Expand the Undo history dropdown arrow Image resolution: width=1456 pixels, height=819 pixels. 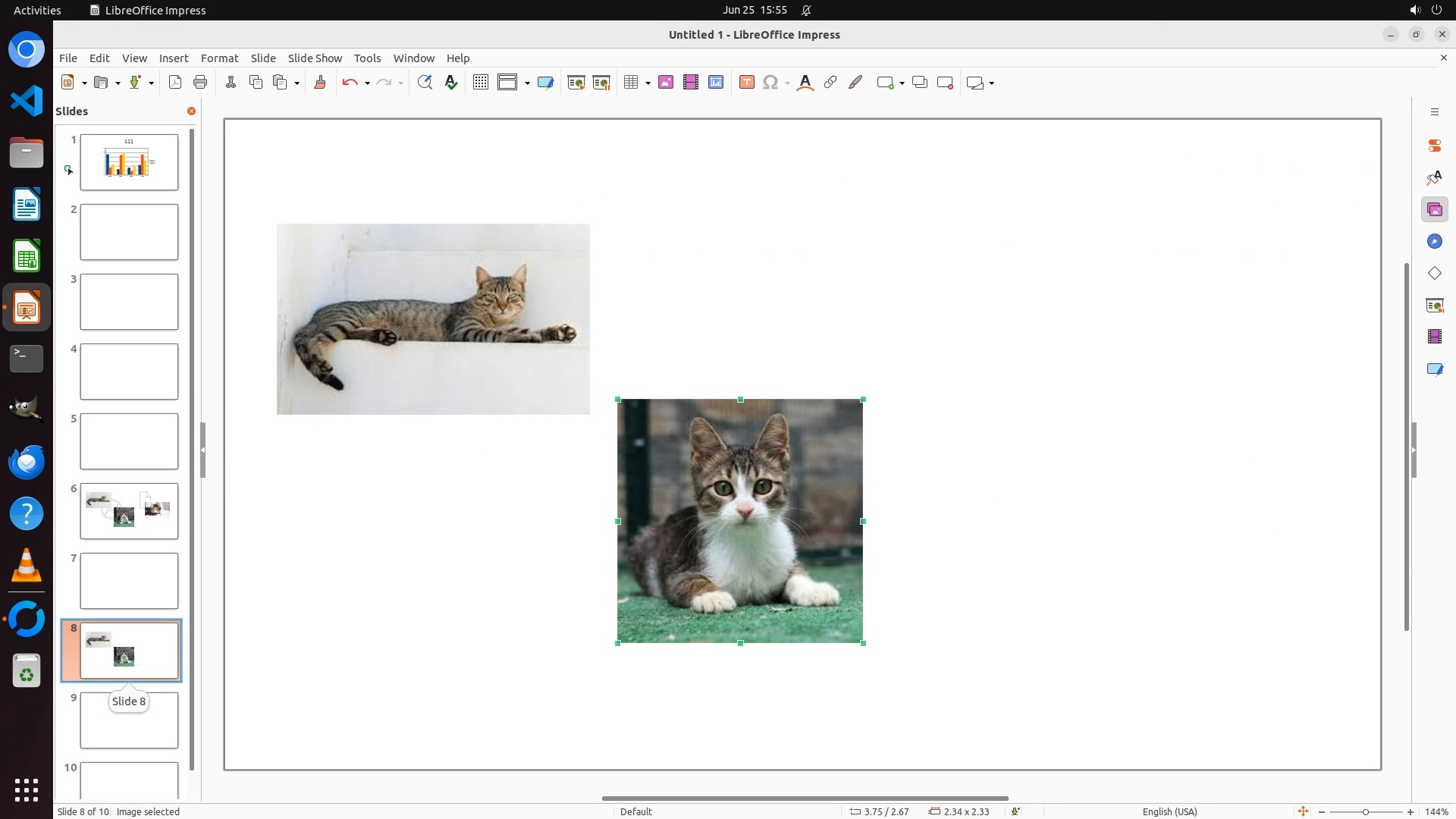tap(367, 83)
